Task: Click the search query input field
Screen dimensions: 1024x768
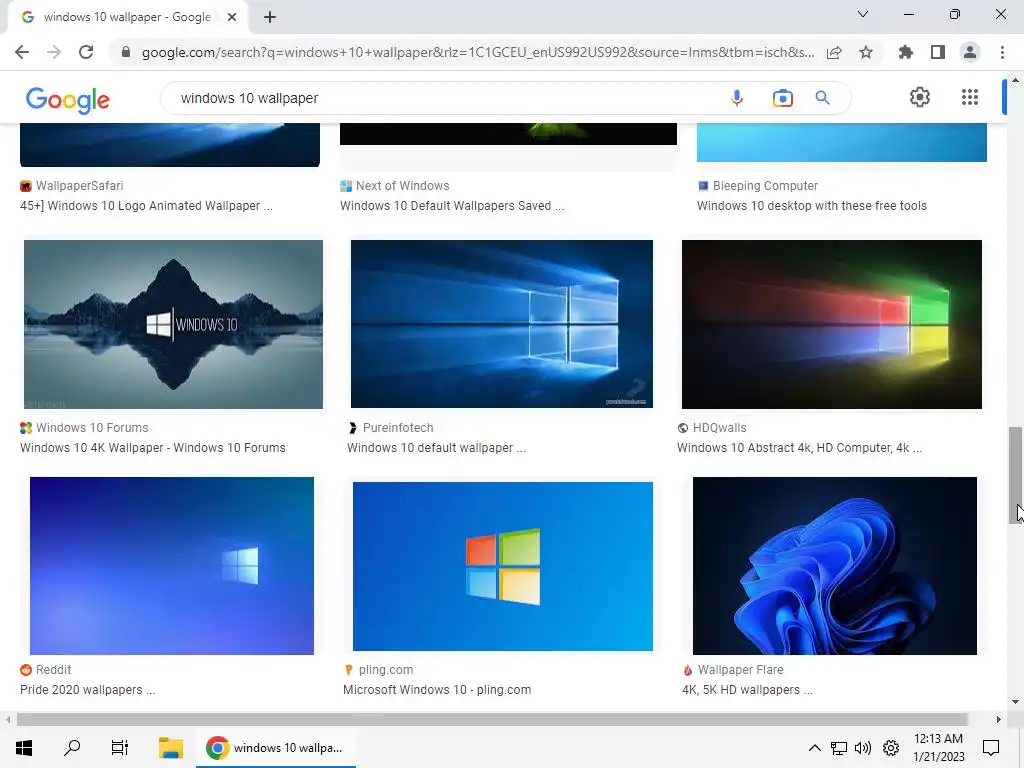Action: pyautogui.click(x=444, y=98)
